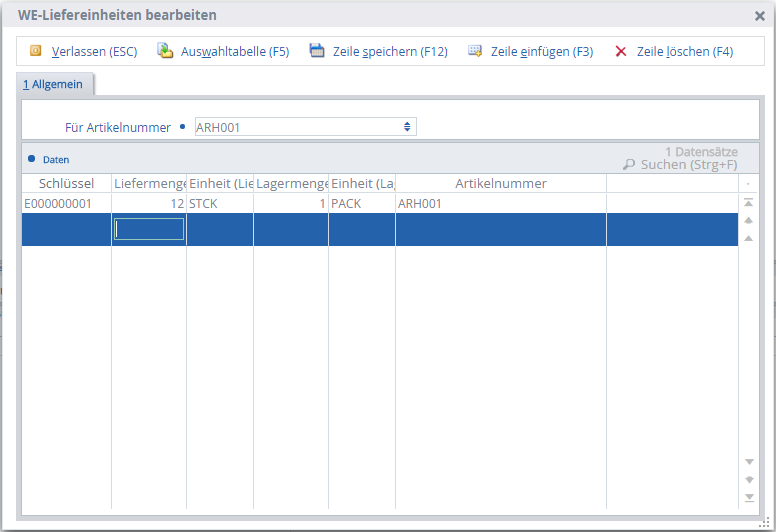This screenshot has width=776, height=532.
Task: Jump to last record arrow in grid
Action: pyautogui.click(x=748, y=497)
